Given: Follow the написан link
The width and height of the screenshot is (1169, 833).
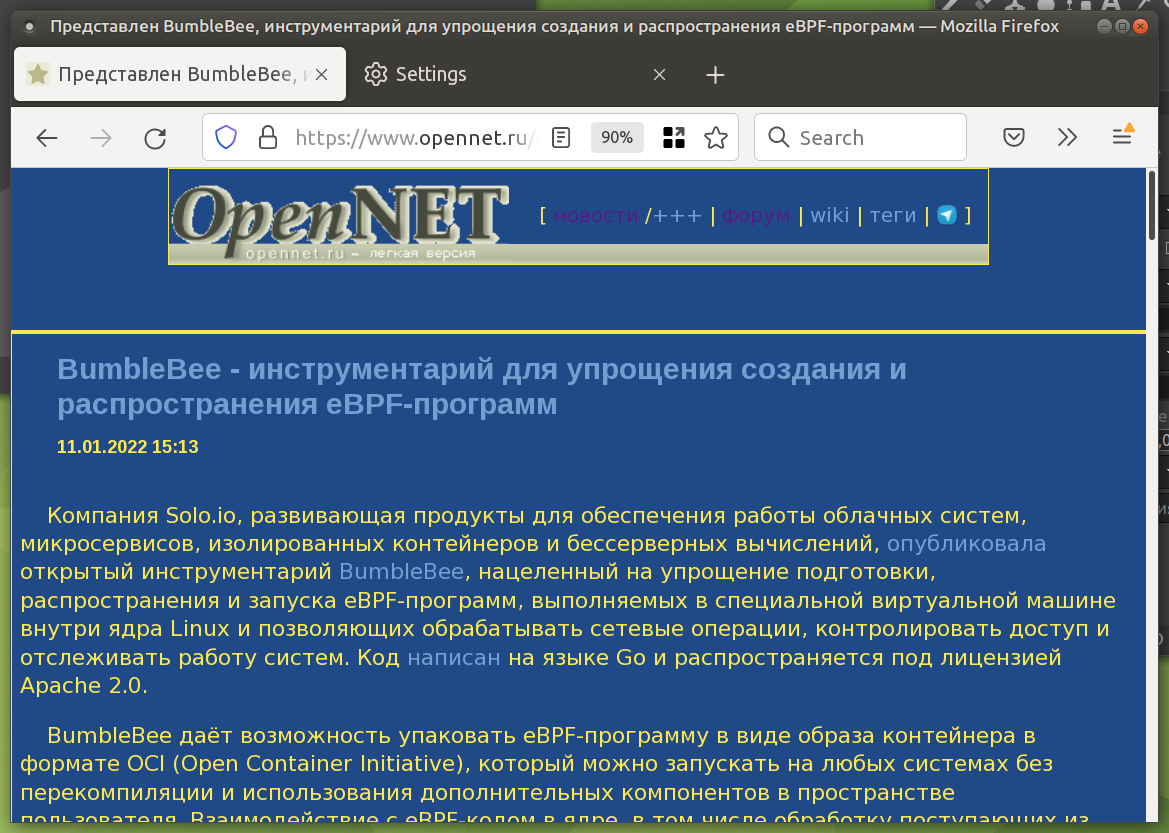Looking at the screenshot, I should tap(454, 658).
